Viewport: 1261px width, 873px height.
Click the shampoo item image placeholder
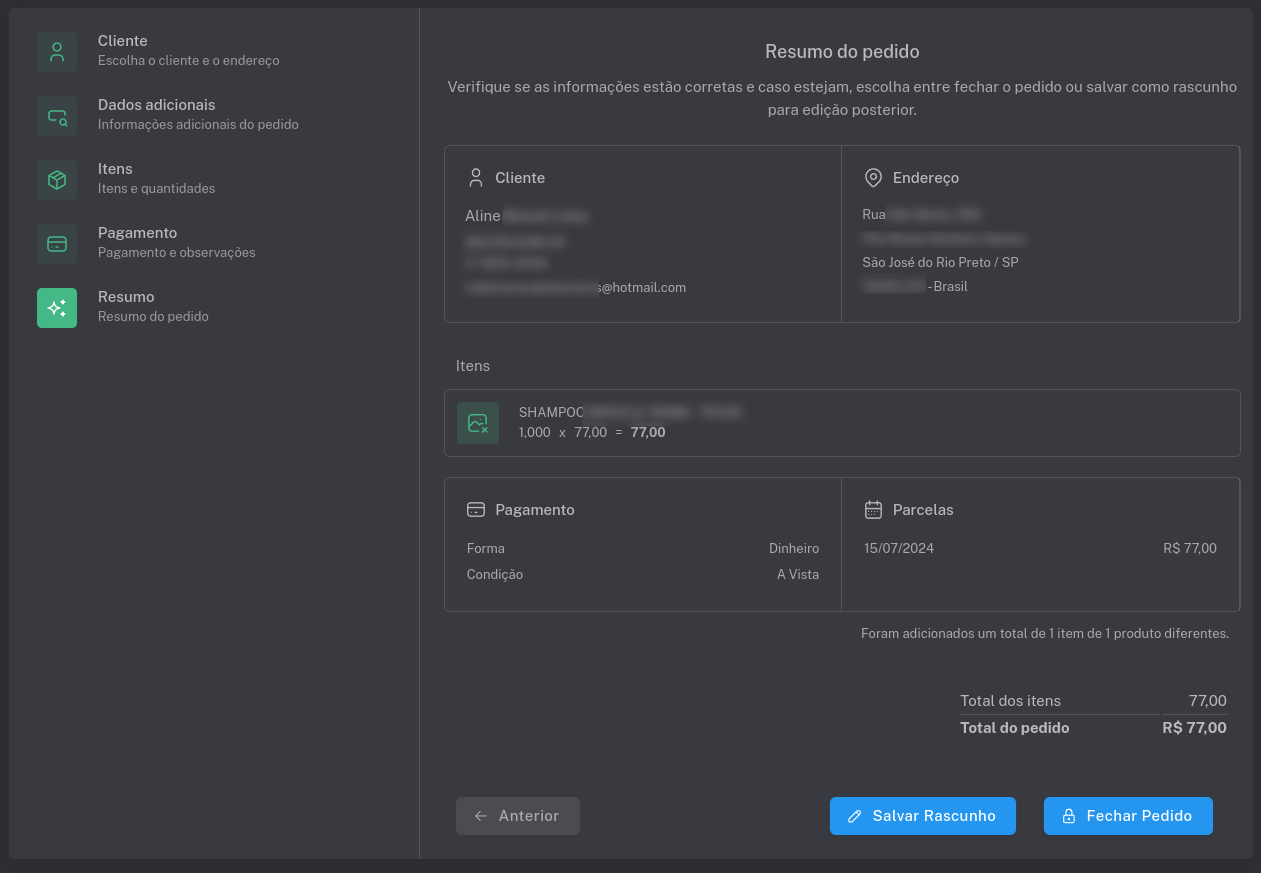478,423
